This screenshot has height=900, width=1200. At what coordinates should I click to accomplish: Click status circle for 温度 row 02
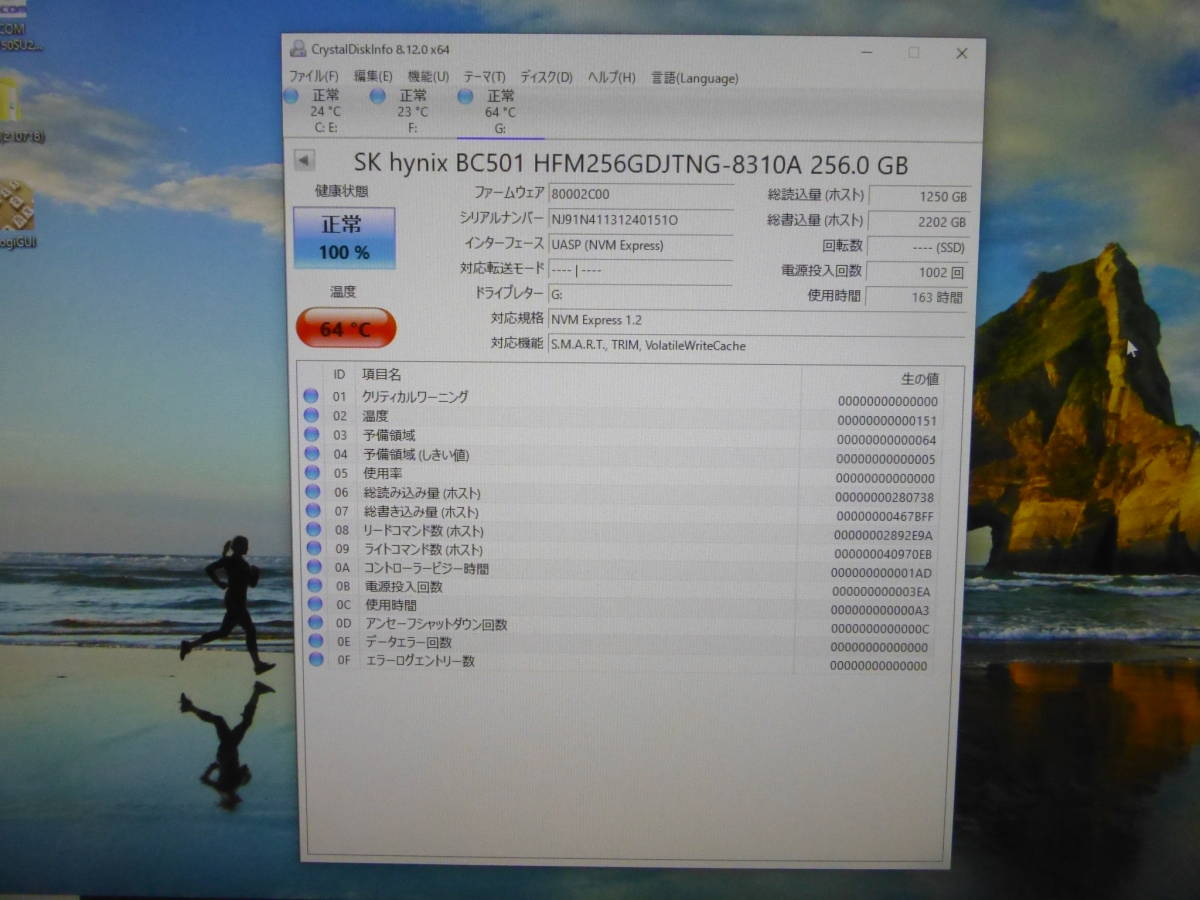point(311,415)
